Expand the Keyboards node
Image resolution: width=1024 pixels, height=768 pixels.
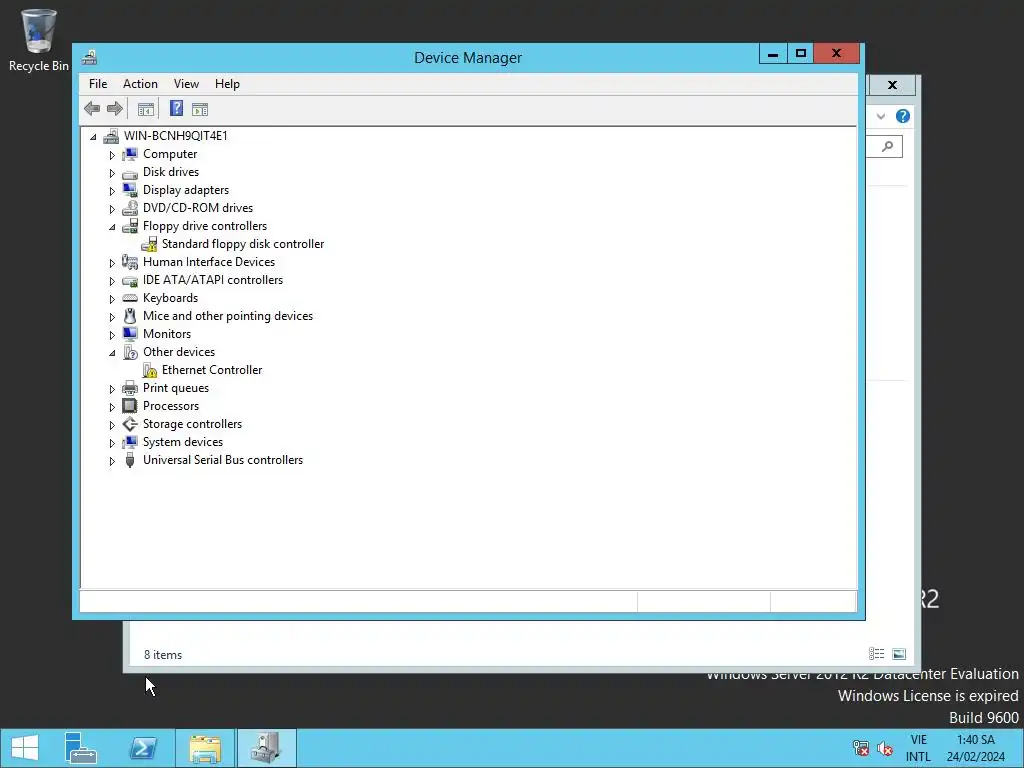tap(112, 298)
